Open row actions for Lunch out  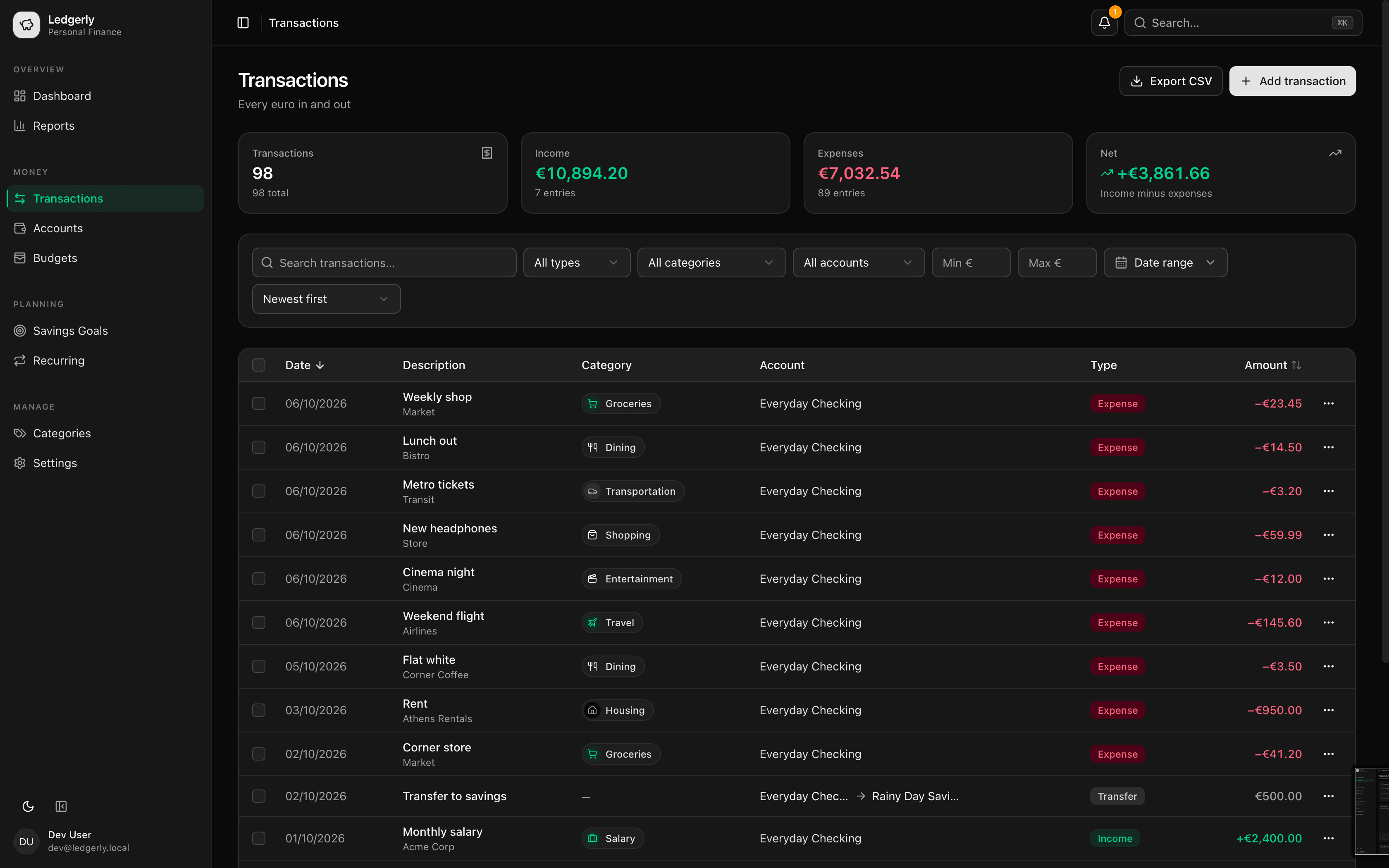click(1328, 447)
